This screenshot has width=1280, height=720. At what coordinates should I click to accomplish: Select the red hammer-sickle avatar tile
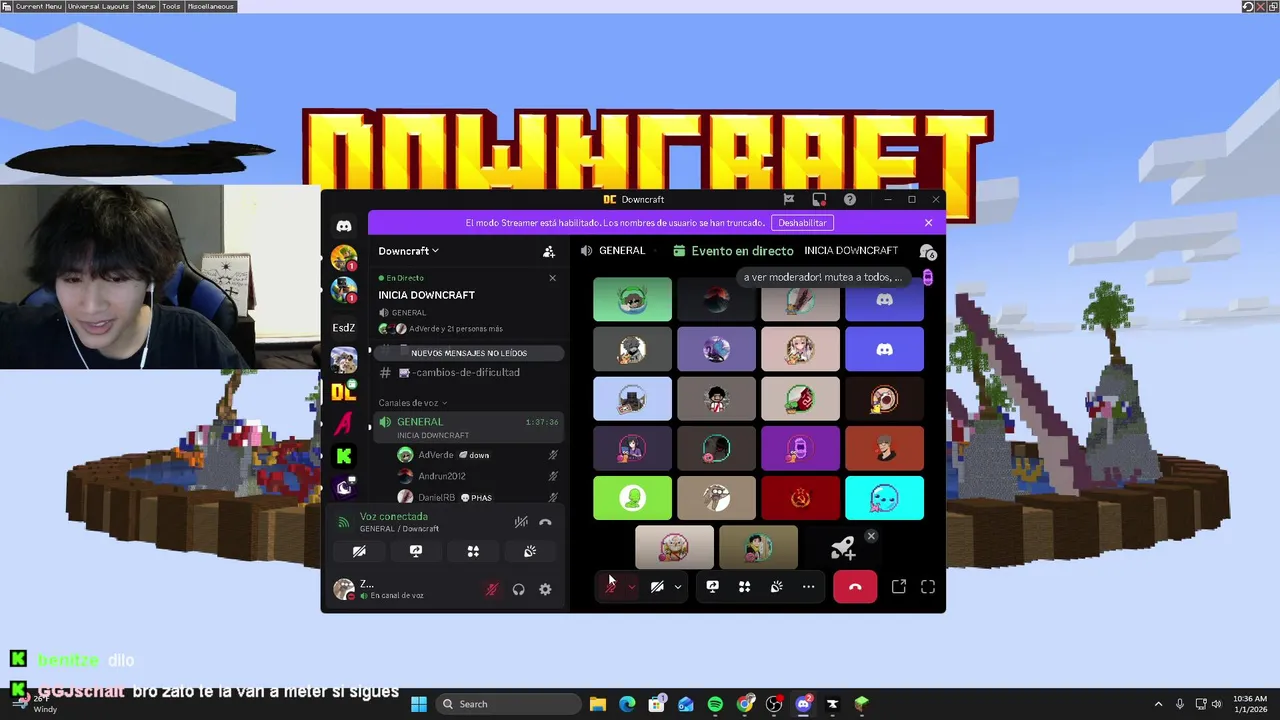point(800,498)
